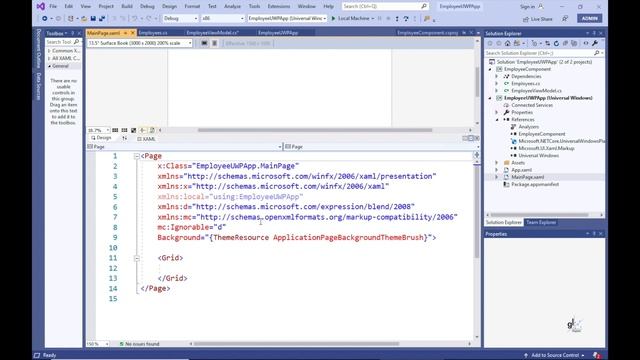This screenshot has width=640, height=360.
Task: Toggle the disable project code icon
Action: pos(152,130)
